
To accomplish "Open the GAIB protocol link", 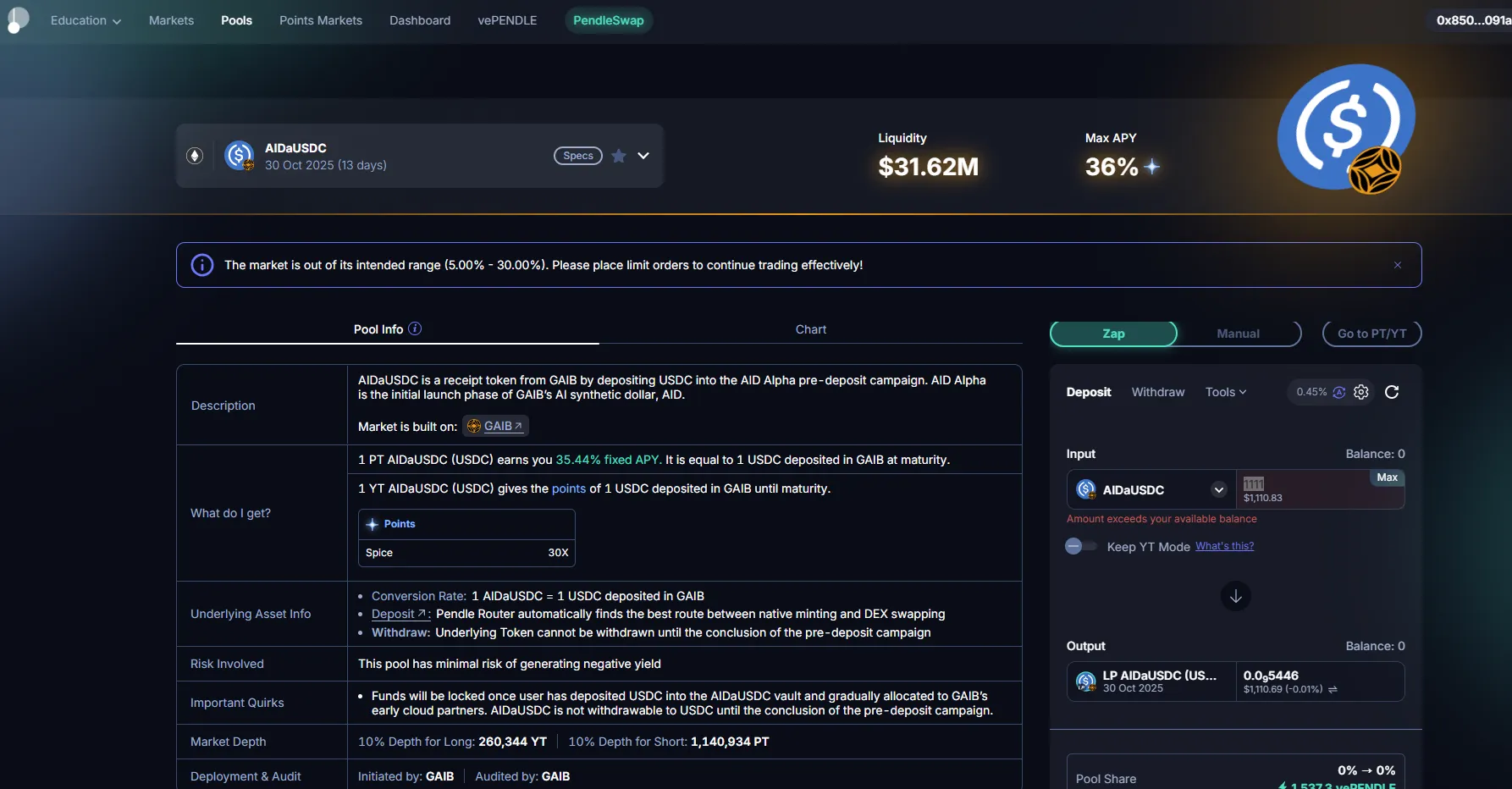I will point(496,426).
